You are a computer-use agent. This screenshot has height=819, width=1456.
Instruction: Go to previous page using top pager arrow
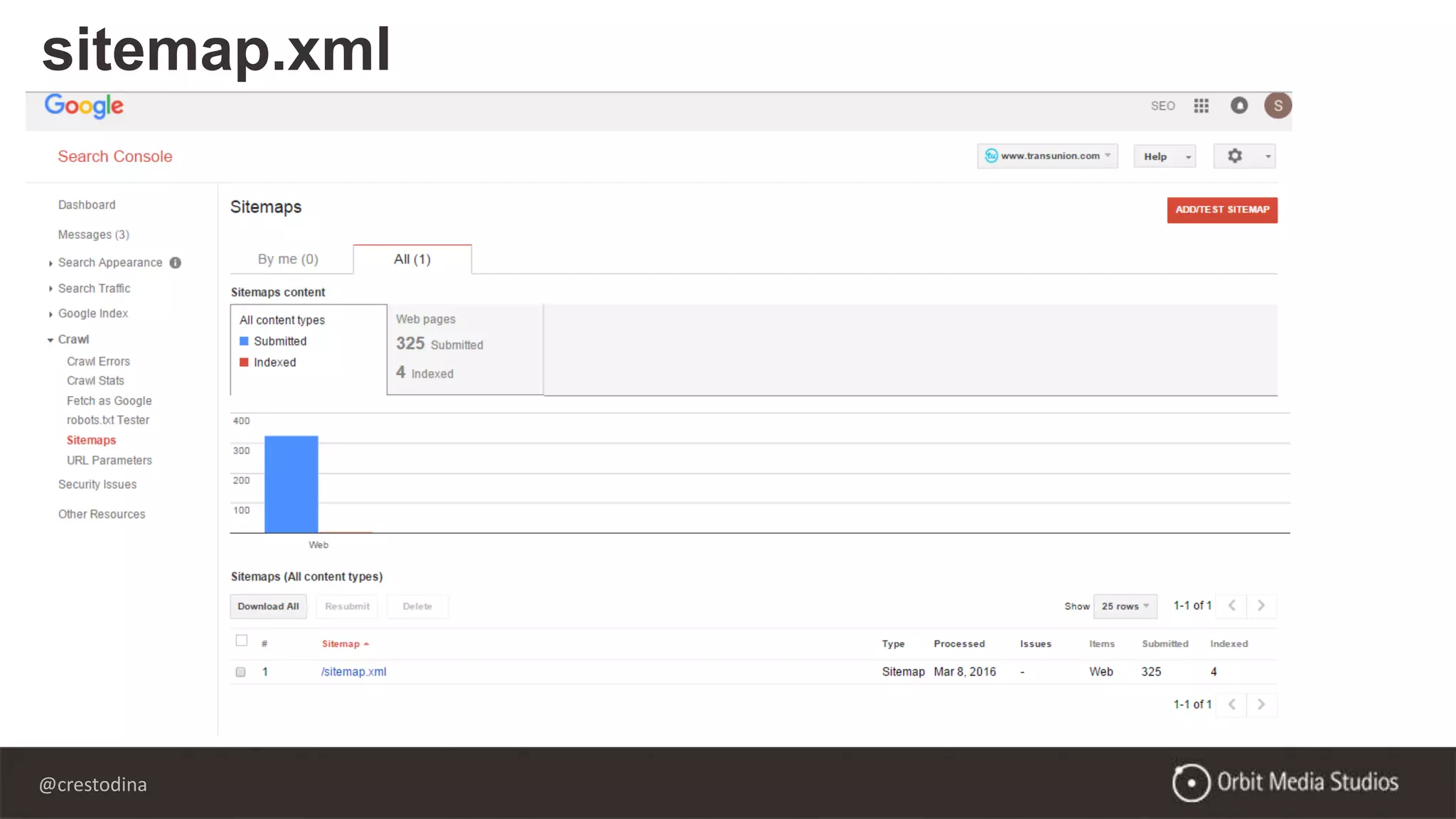pos(1232,606)
